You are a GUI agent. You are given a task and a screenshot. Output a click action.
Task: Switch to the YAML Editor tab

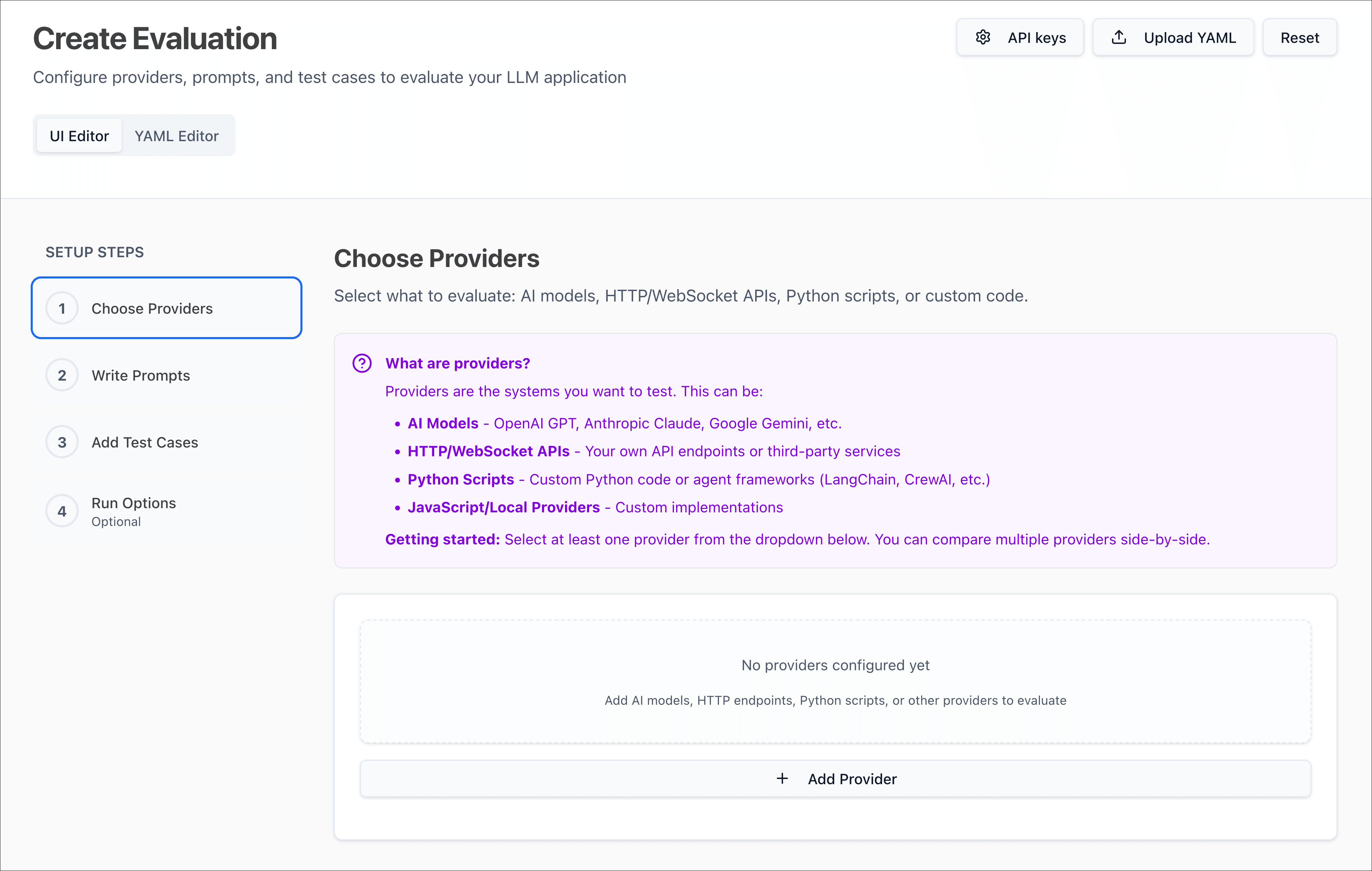coord(177,136)
